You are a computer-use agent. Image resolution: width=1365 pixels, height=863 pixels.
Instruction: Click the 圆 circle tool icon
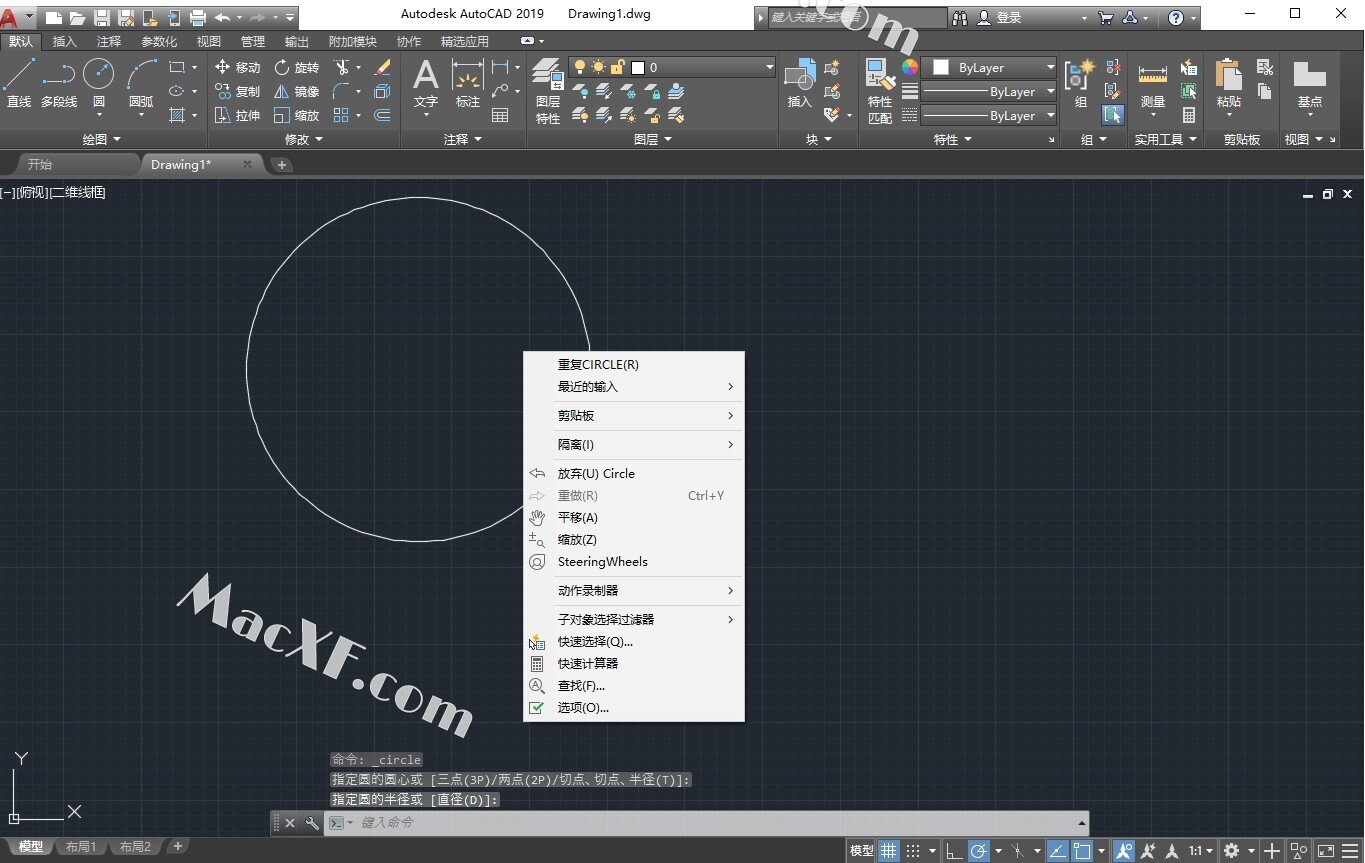(98, 74)
